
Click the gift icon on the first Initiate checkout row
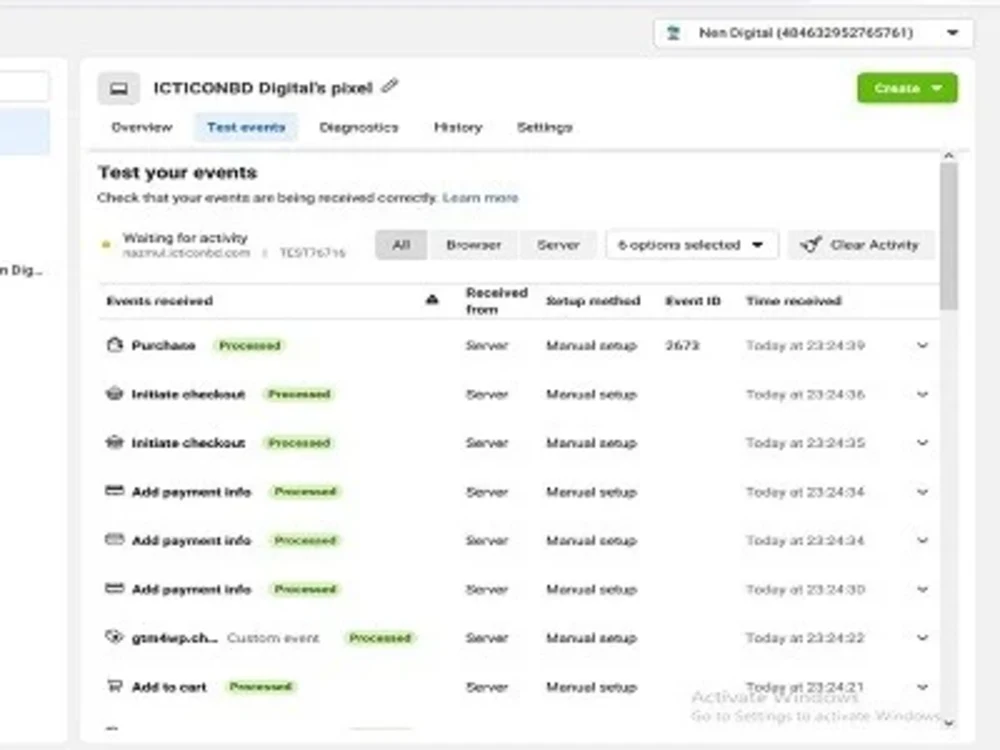pos(114,394)
